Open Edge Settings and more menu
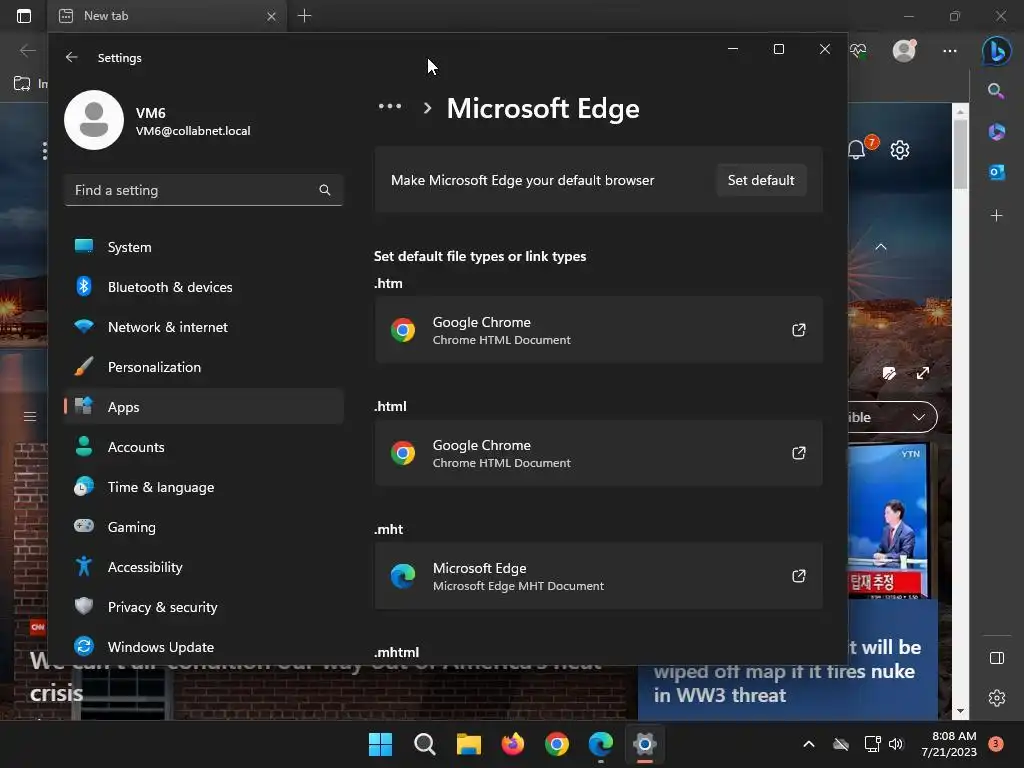The height and width of the screenshot is (768, 1024). [x=950, y=50]
